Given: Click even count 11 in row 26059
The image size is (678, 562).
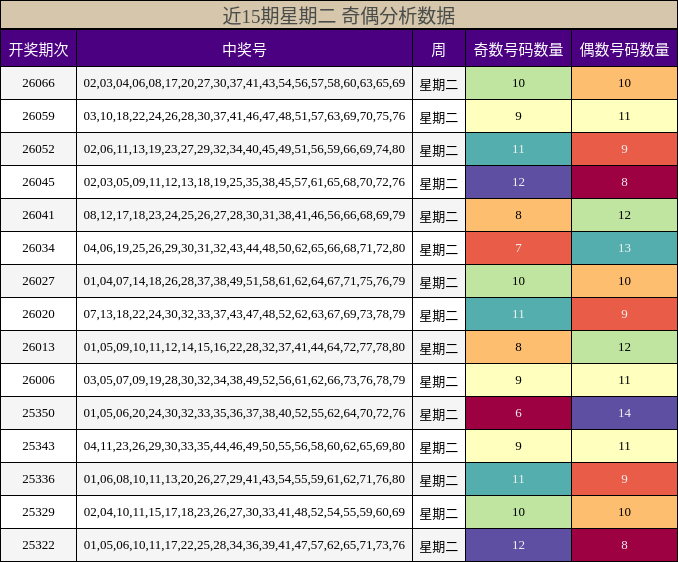Looking at the screenshot, I should pyautogui.click(x=624, y=116).
